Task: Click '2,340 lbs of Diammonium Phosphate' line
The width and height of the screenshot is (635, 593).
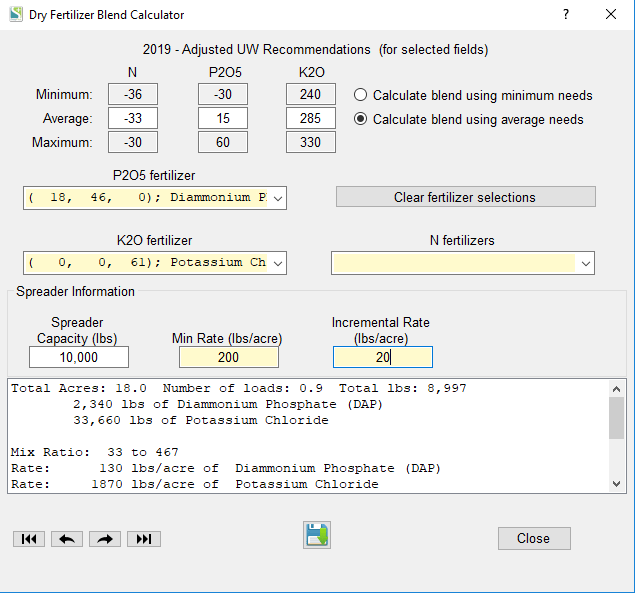Action: coord(228,404)
